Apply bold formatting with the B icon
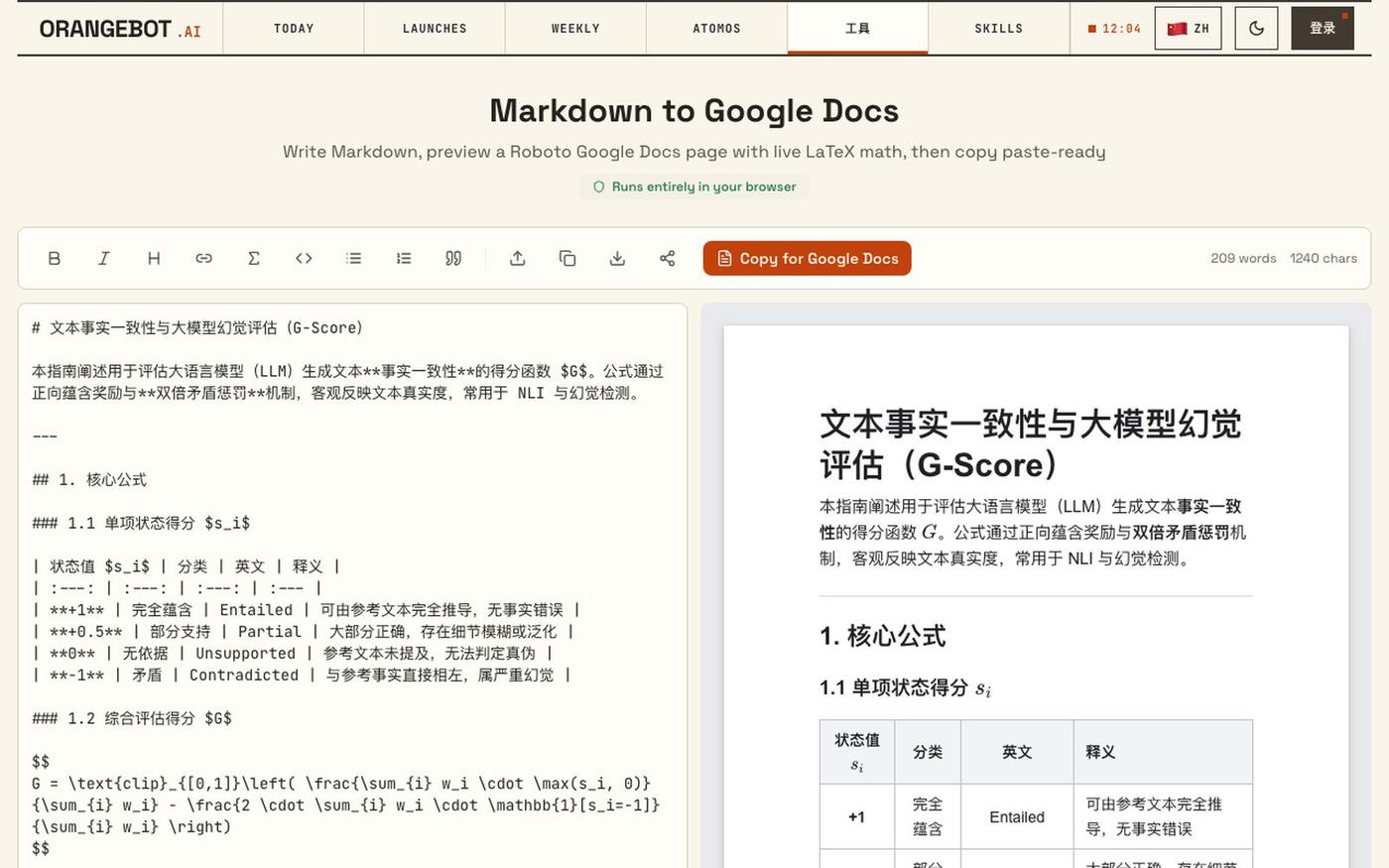Viewport: 1389px width, 868px height. click(x=55, y=258)
